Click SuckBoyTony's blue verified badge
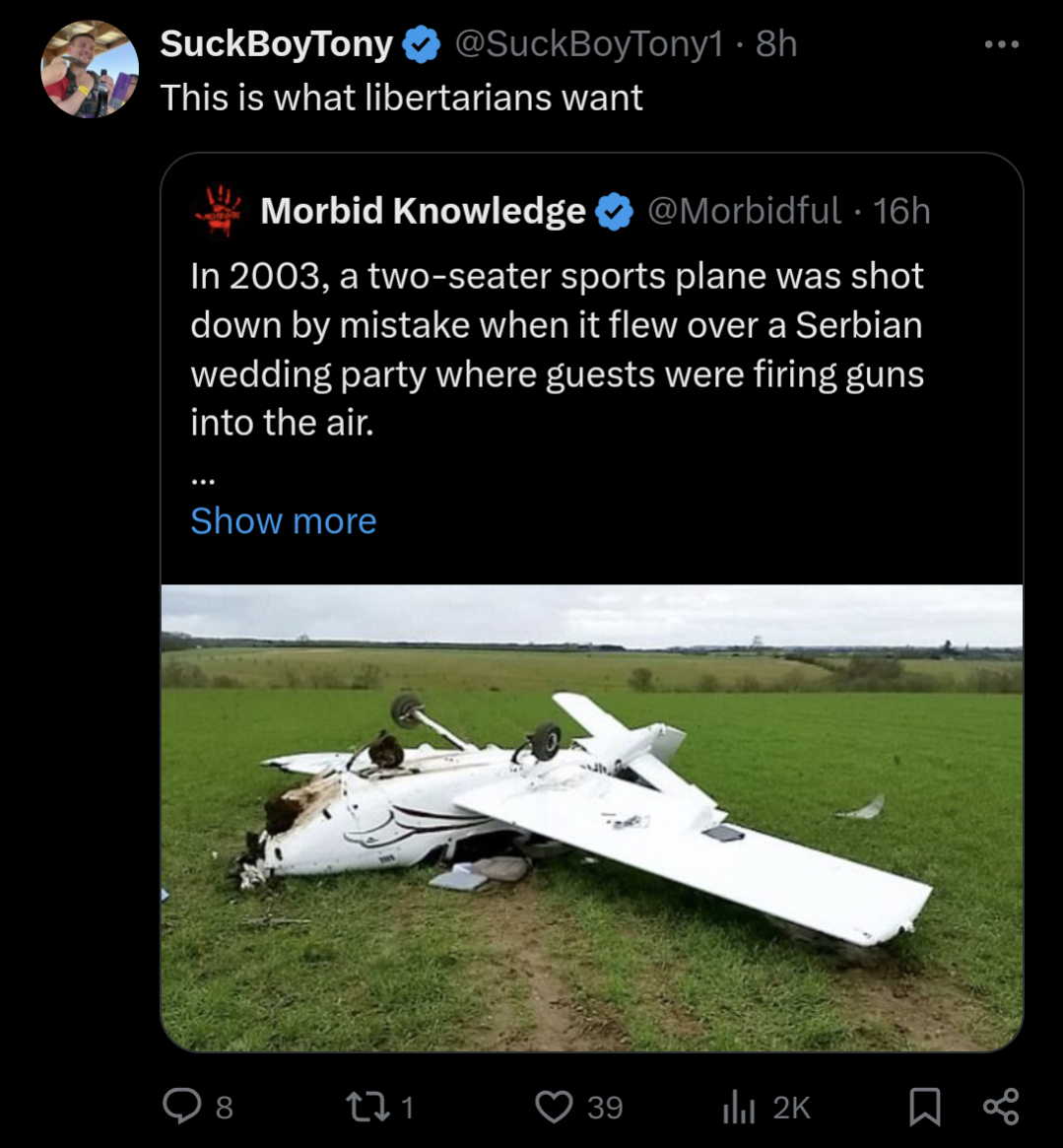 pos(423,44)
